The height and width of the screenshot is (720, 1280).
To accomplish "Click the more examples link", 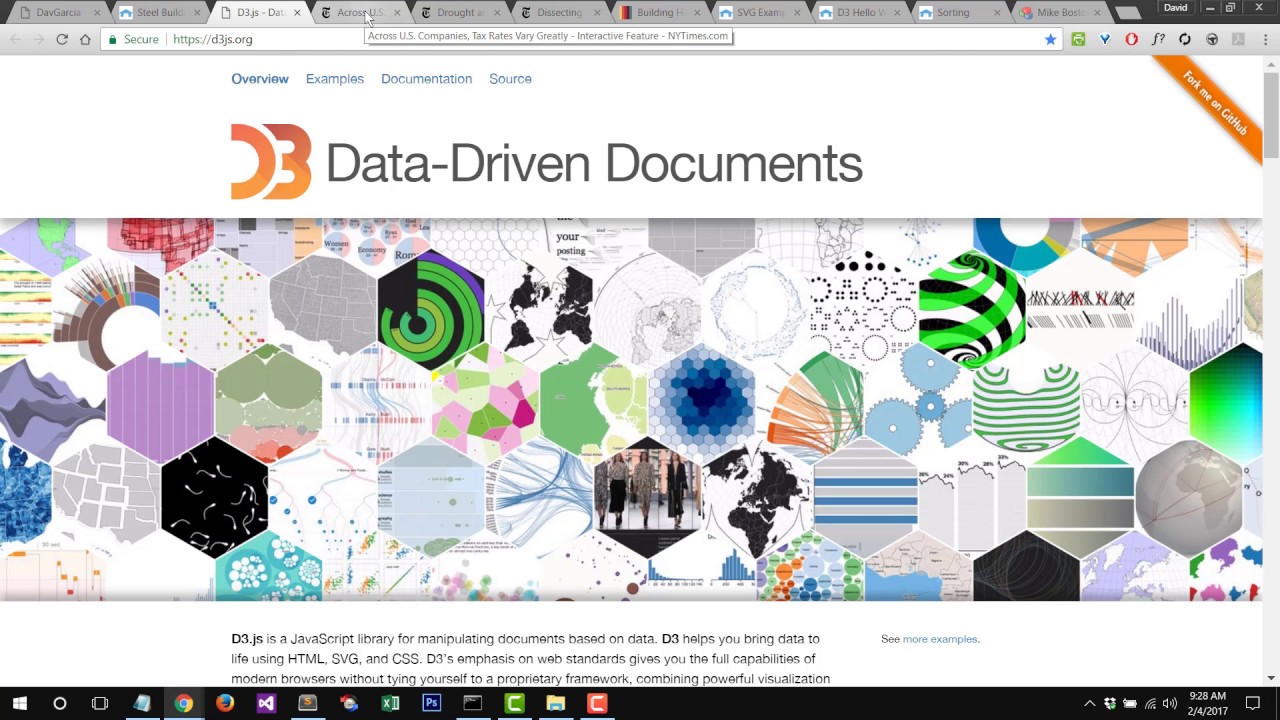I will click(x=940, y=639).
